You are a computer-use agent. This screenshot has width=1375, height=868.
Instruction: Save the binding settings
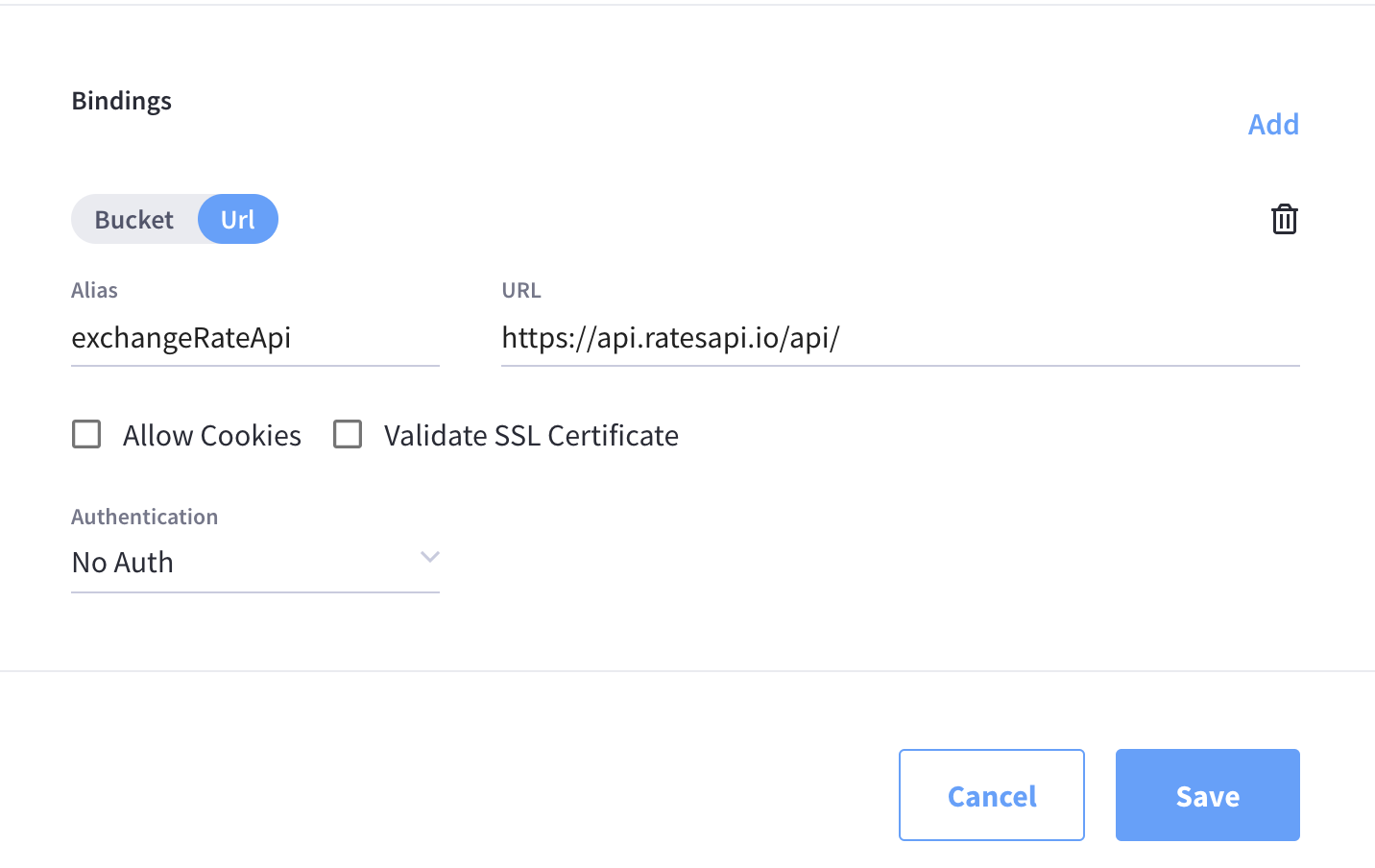point(1207,795)
